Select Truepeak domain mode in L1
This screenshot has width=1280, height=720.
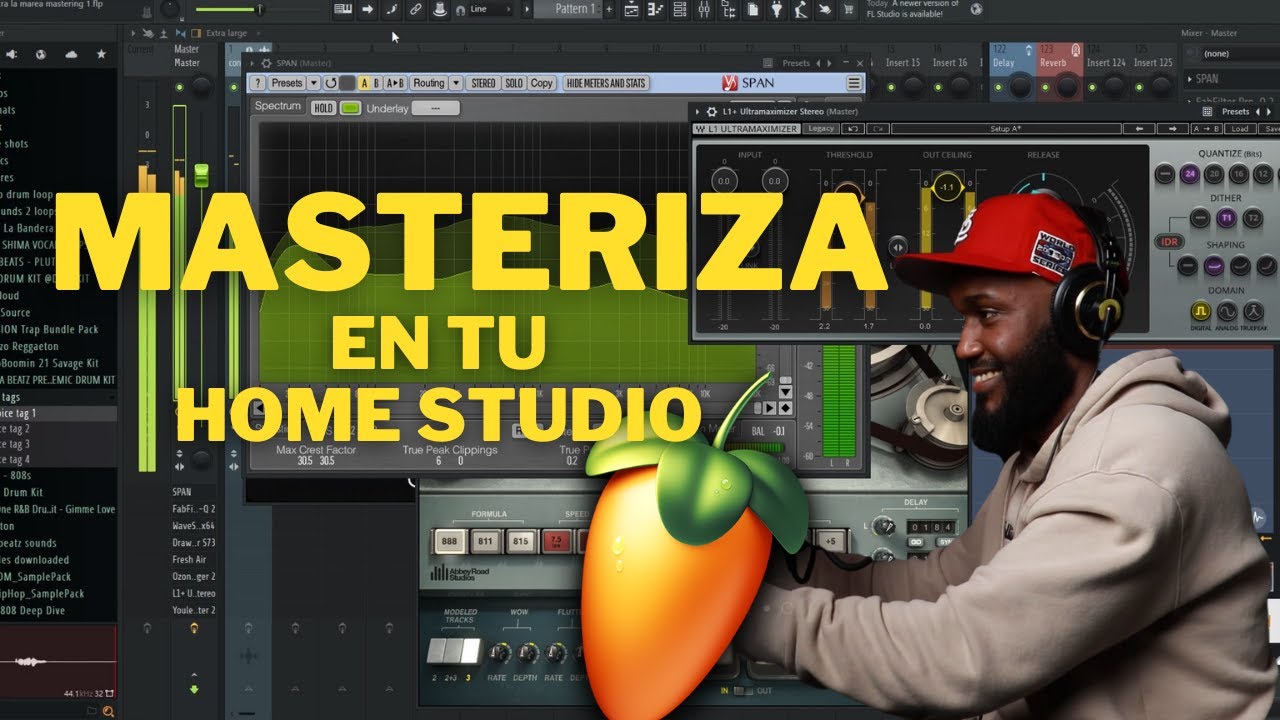point(1254,312)
